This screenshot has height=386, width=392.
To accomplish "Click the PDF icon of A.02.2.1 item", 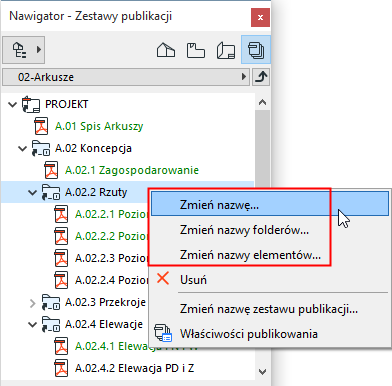I will coord(61,214).
